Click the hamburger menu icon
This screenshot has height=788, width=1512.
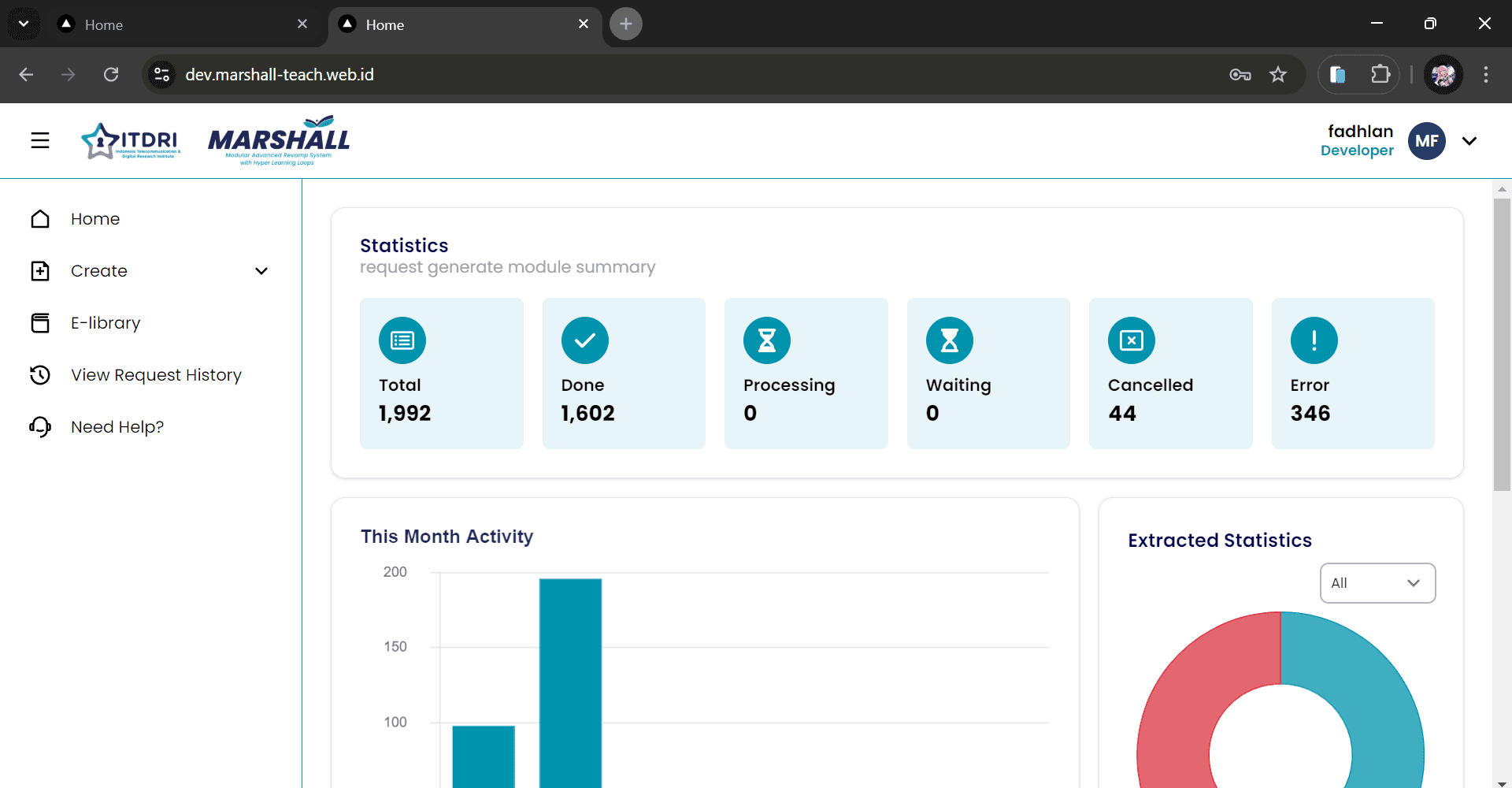coord(40,140)
